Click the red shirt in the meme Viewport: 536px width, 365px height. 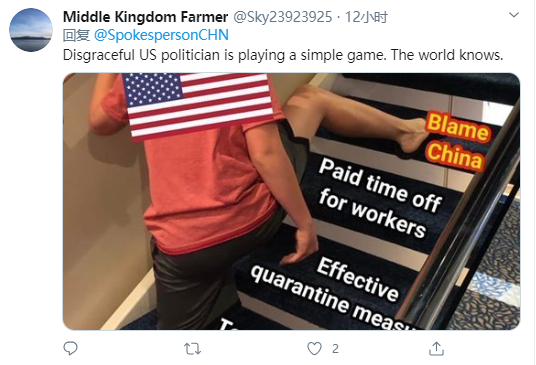pos(203,186)
